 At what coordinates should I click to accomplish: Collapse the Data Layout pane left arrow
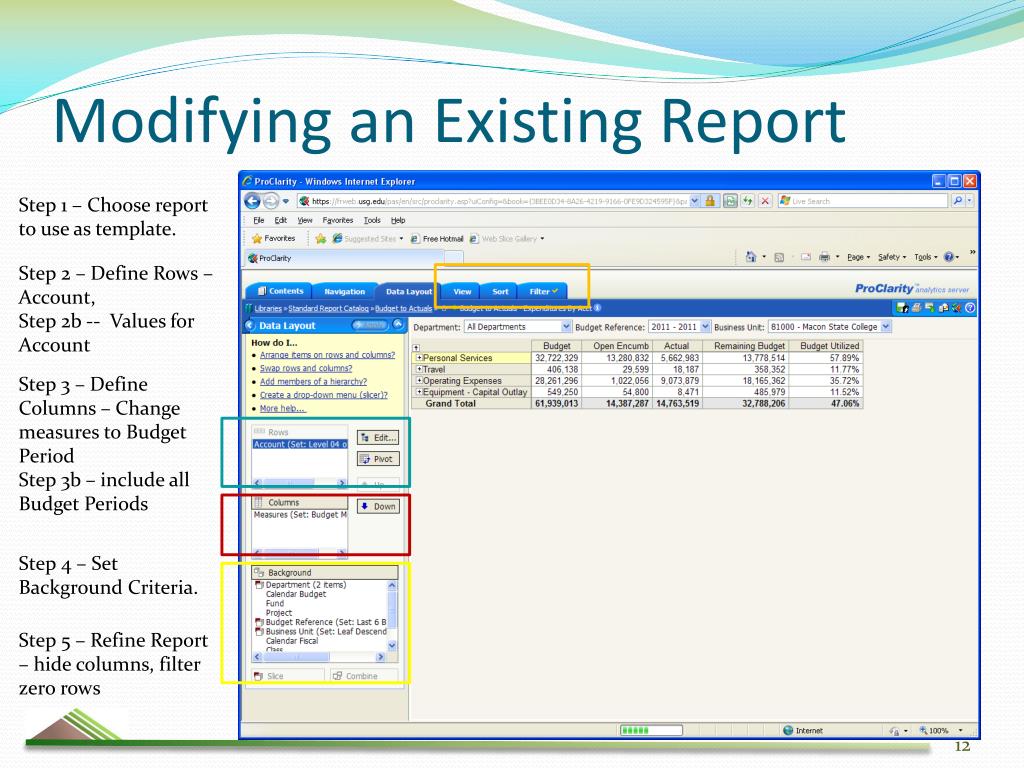pos(249,325)
